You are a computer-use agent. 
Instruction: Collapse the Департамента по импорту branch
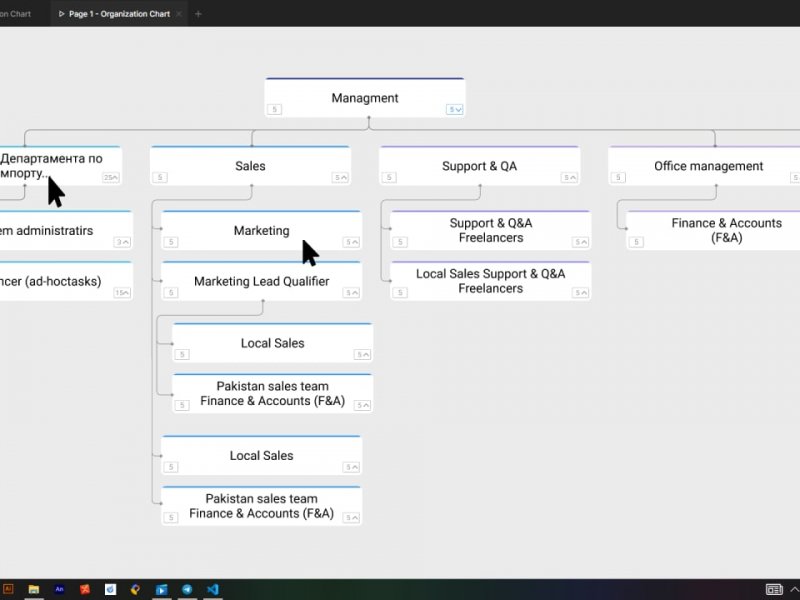111,178
